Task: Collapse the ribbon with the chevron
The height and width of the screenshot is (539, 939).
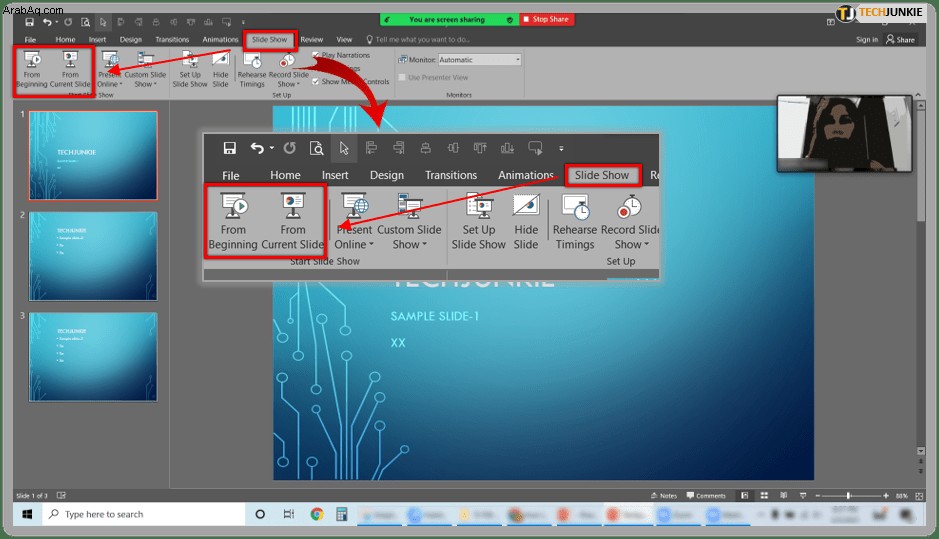Action: pyautogui.click(x=918, y=95)
